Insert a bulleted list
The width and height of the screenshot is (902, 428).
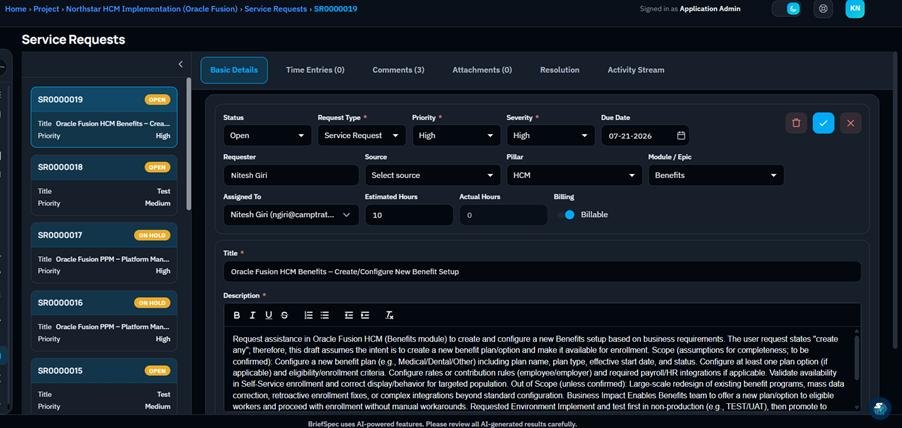(324, 315)
